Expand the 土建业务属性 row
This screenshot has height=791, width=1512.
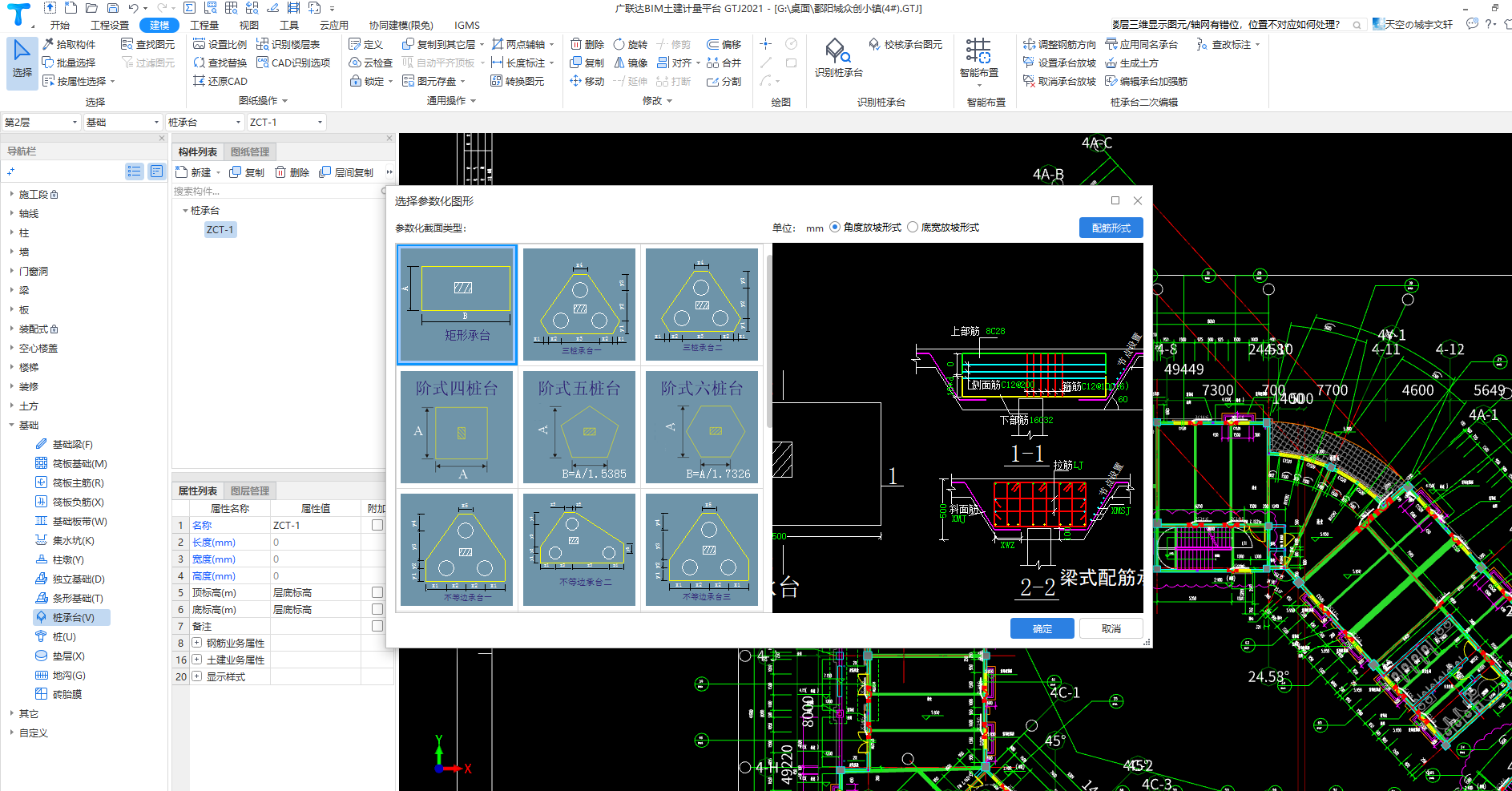pyautogui.click(x=196, y=660)
